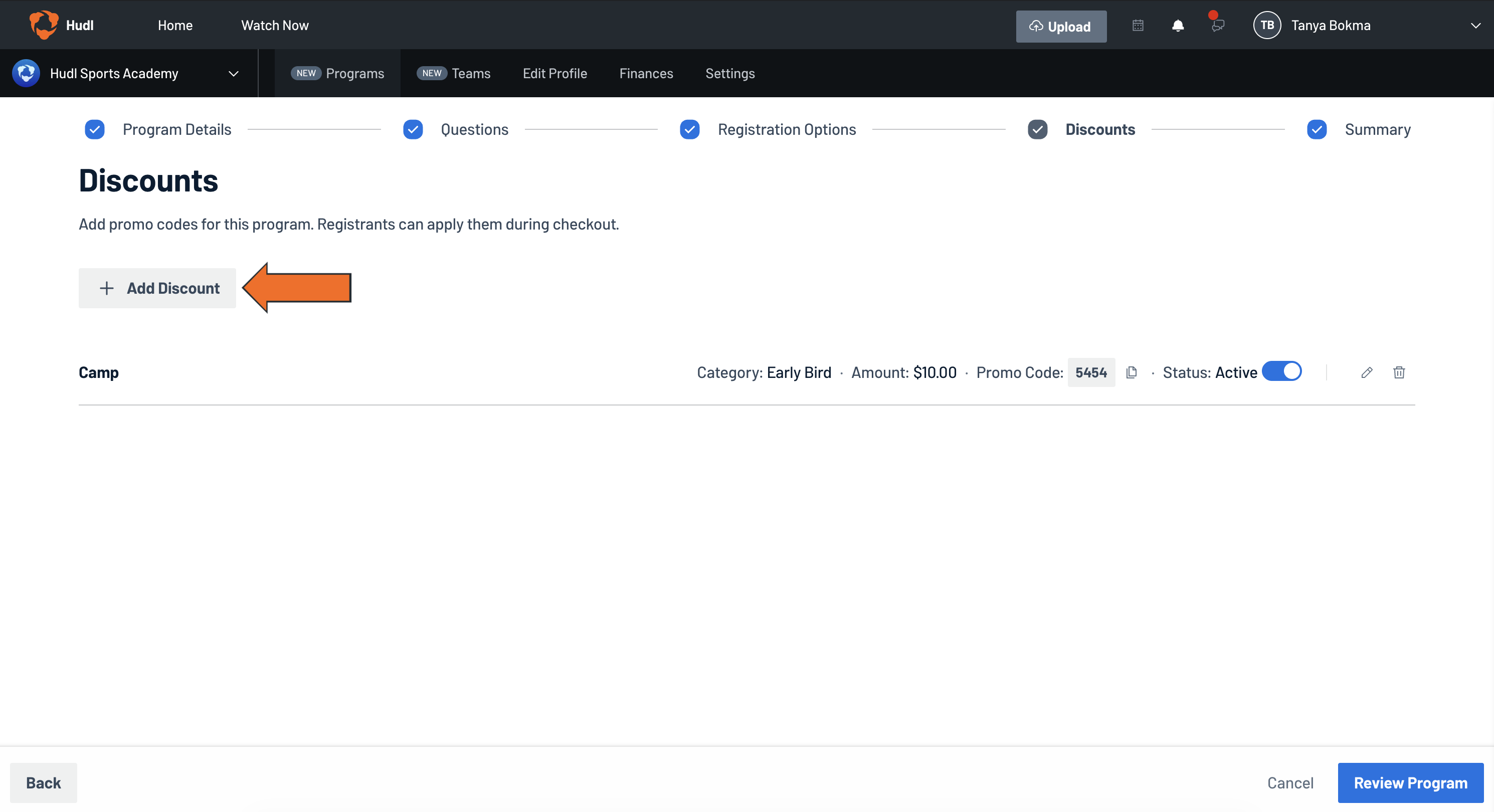Click the Tanya Bokma user name
Viewport: 1494px width, 812px height.
[1331, 25]
